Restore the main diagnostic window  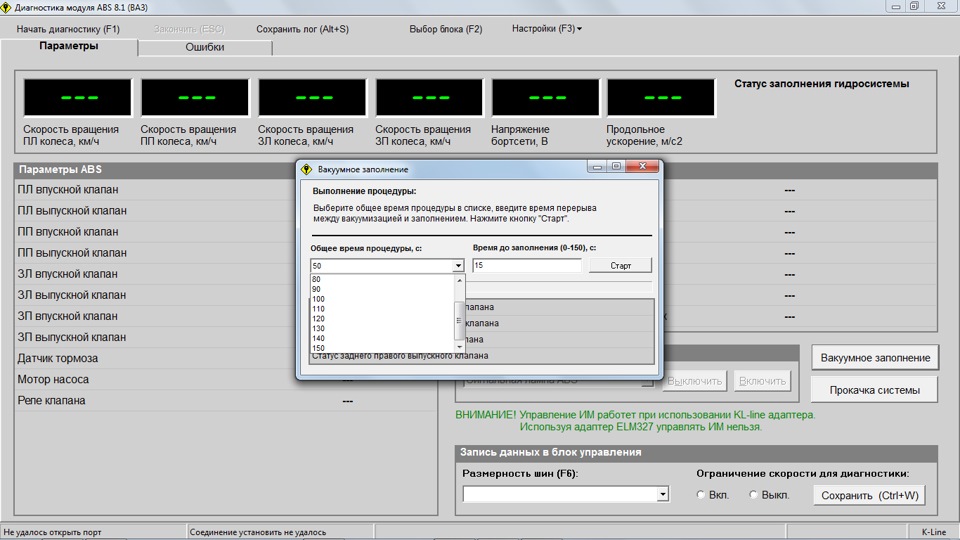coord(914,6)
